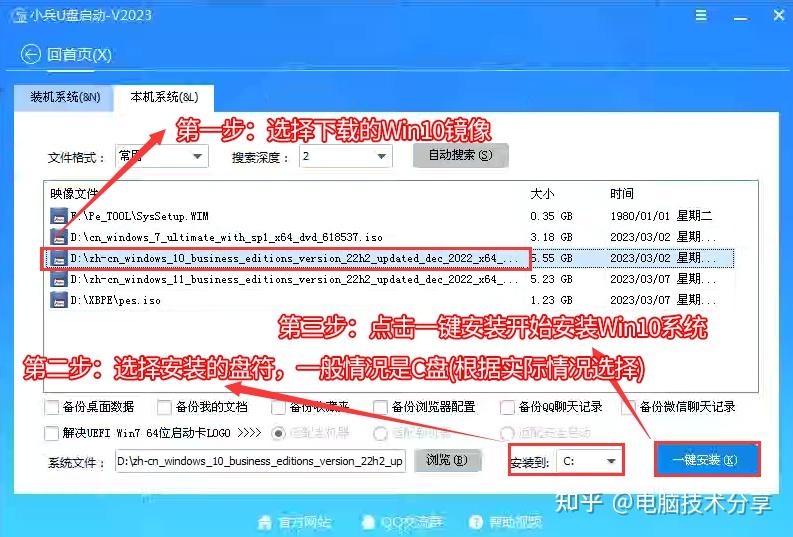Viewport: 793px width, 537px height.
Task: Click the 3.18 GB size cell
Action: click(551, 237)
